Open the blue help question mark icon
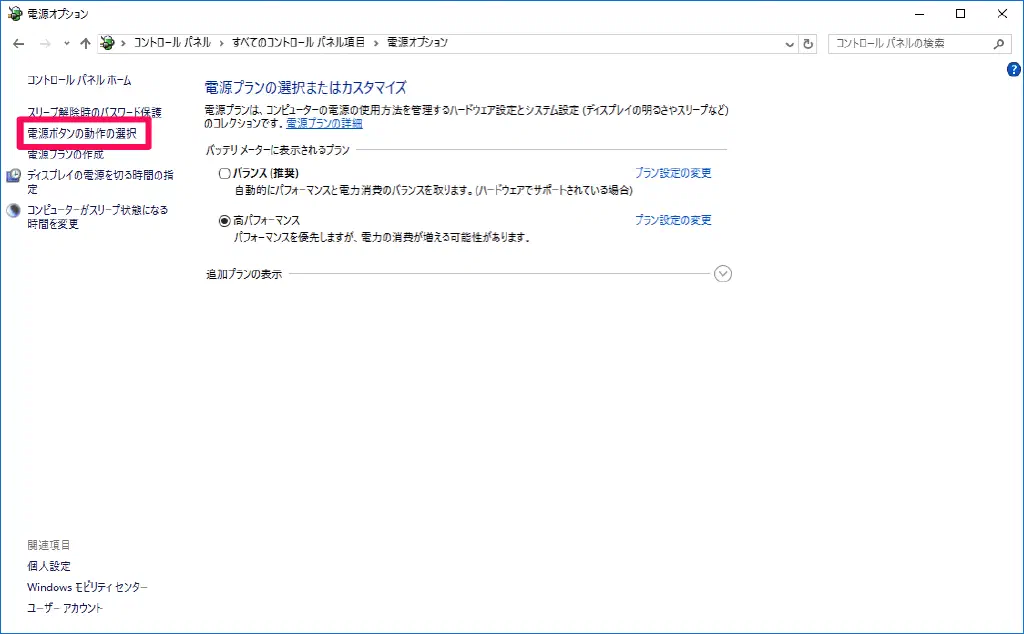The width and height of the screenshot is (1024, 634). click(1013, 70)
